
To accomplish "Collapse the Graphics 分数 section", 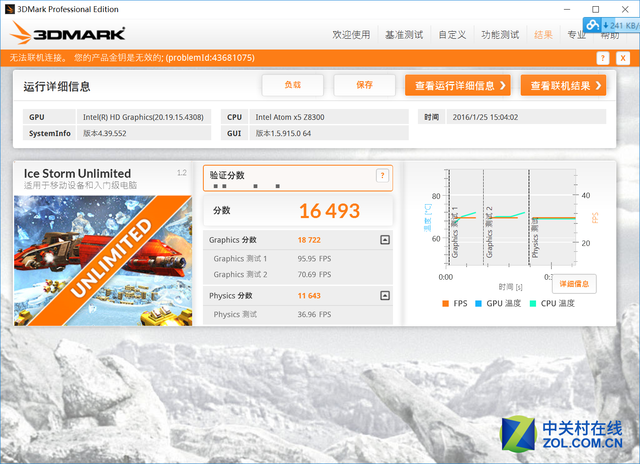I will [384, 240].
